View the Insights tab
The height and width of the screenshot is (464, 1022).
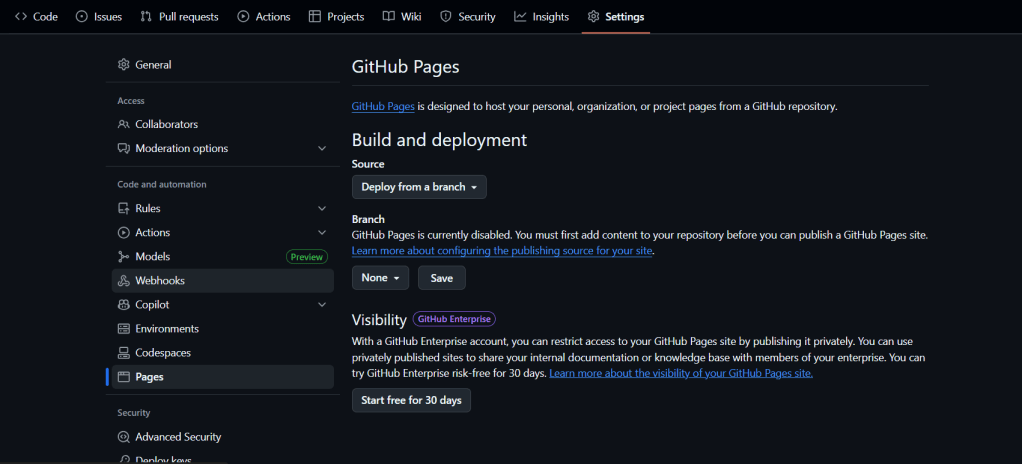542,17
